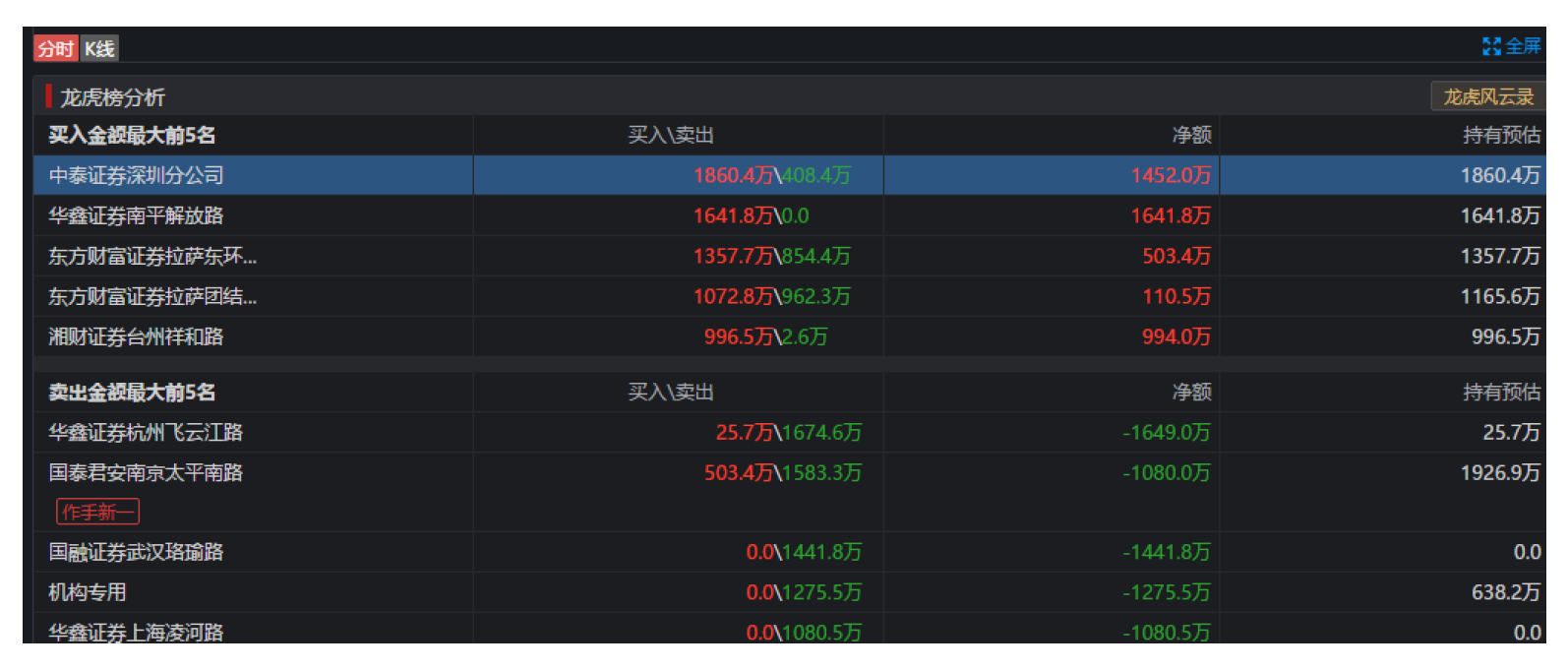This screenshot has width=1568, height=670.
Task: Click 东方财富证券拉萨团结 broker name
Action: point(152,296)
